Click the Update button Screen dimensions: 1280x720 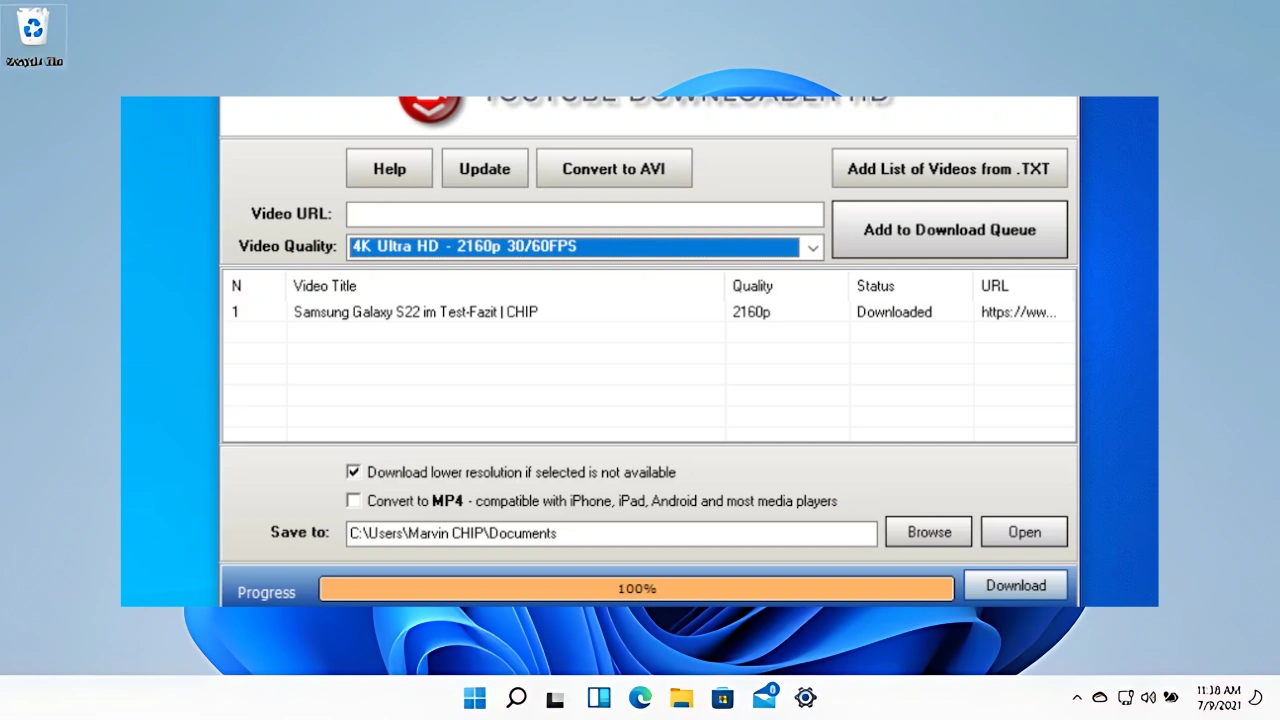point(485,169)
